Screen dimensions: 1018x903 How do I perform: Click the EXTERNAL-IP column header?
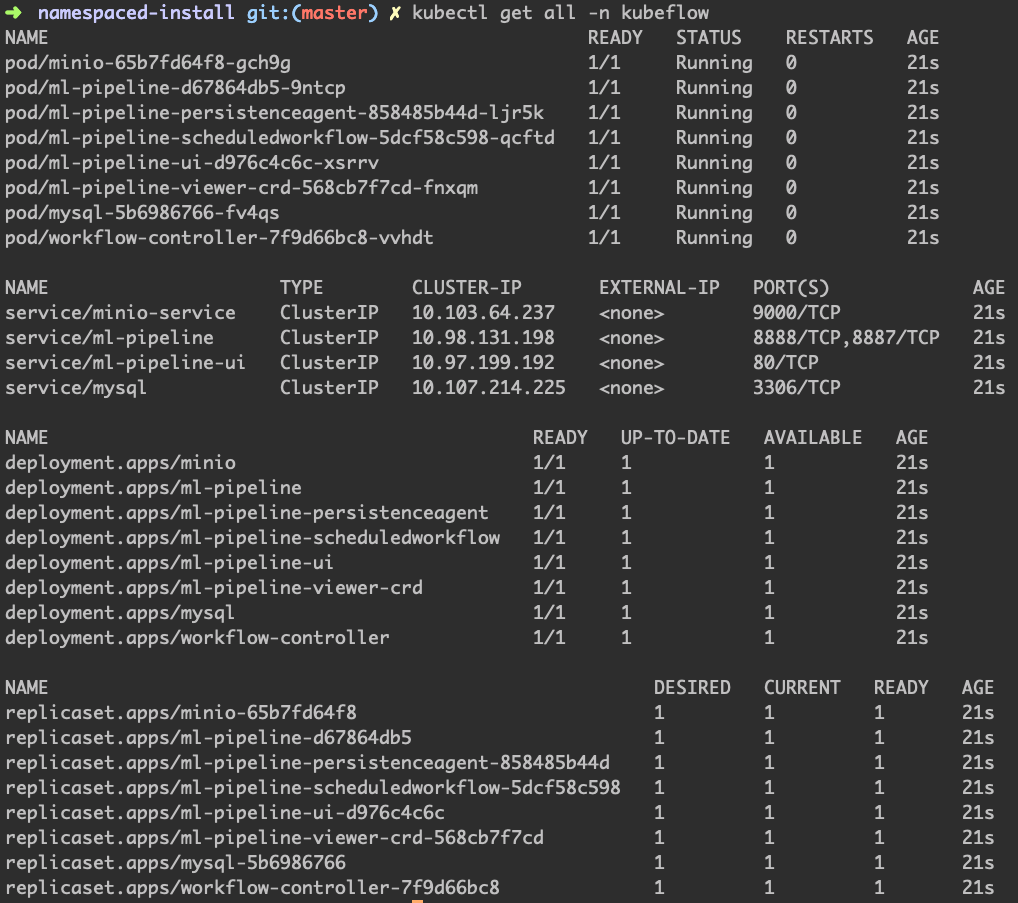click(x=659, y=288)
